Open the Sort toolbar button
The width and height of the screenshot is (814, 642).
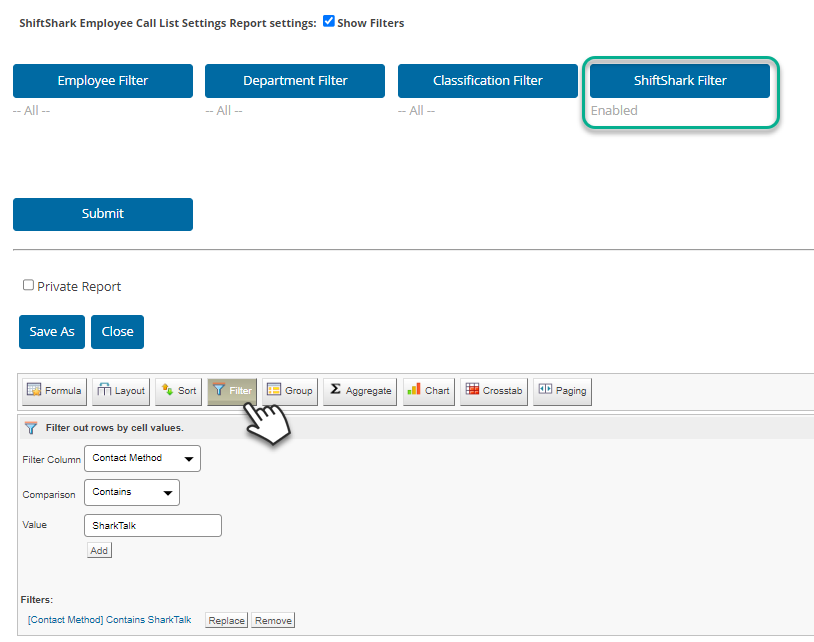pyautogui.click(x=179, y=391)
